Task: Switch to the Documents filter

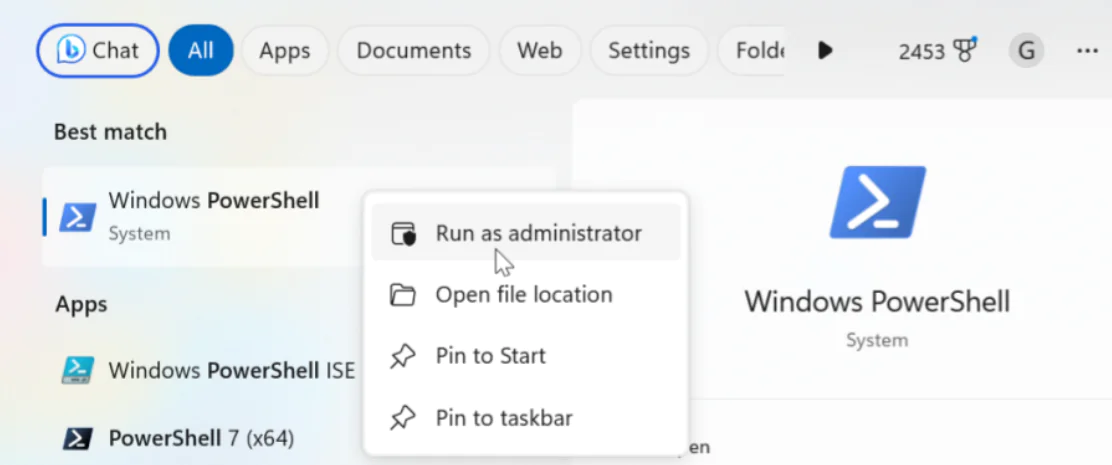Action: [413, 50]
